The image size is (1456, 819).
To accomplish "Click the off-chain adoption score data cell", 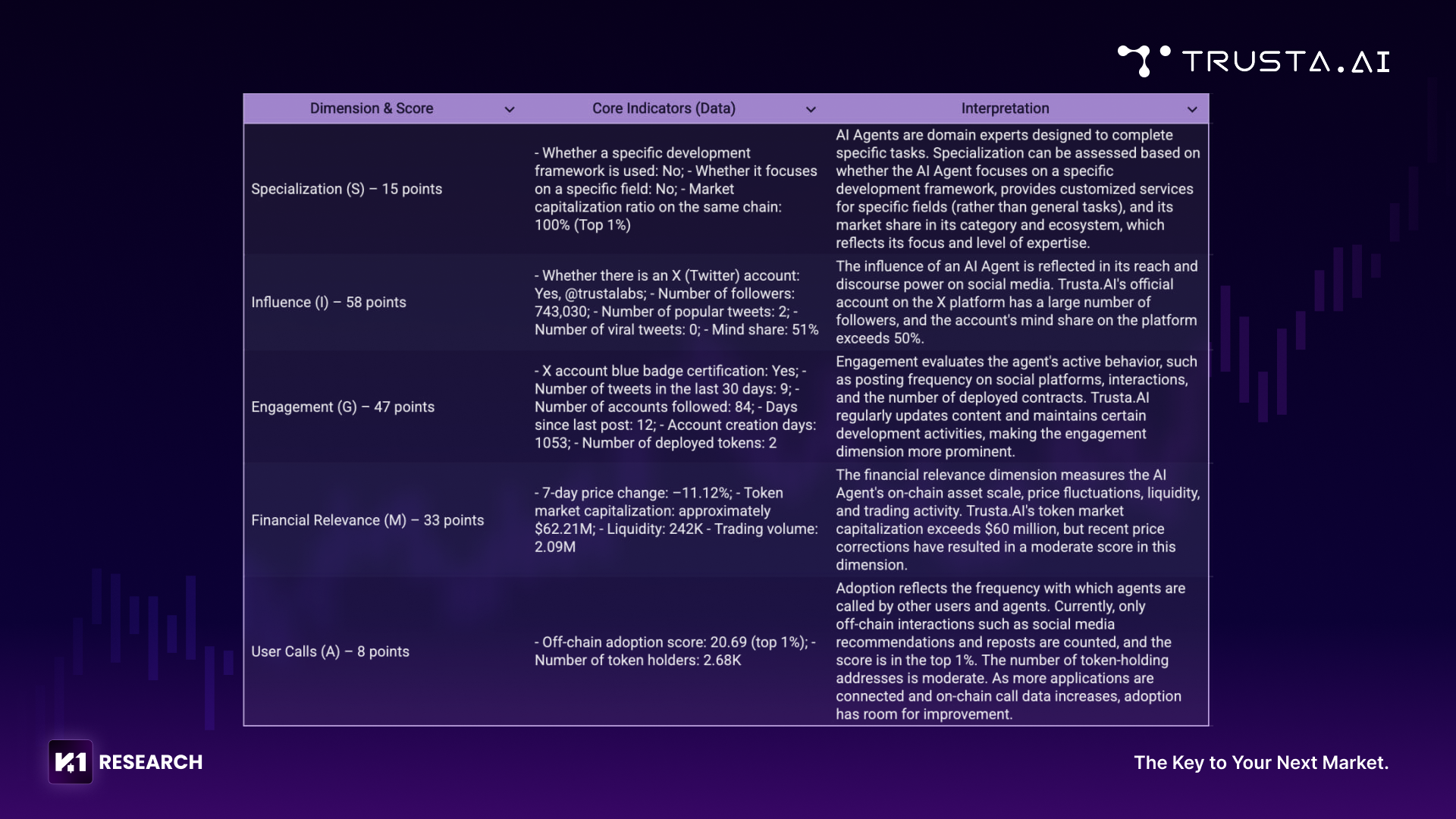I will [x=674, y=651].
